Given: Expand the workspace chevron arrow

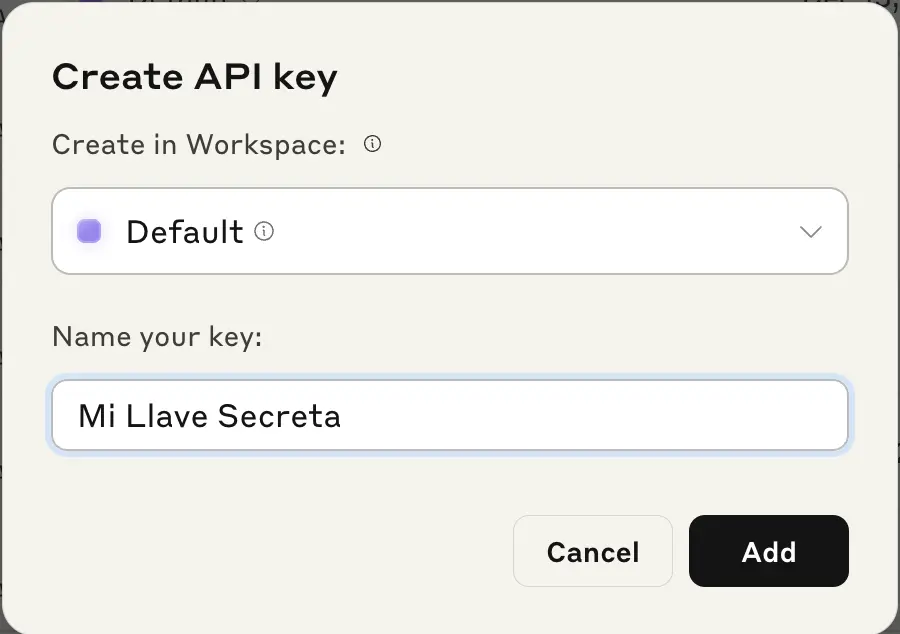Looking at the screenshot, I should click(x=811, y=232).
